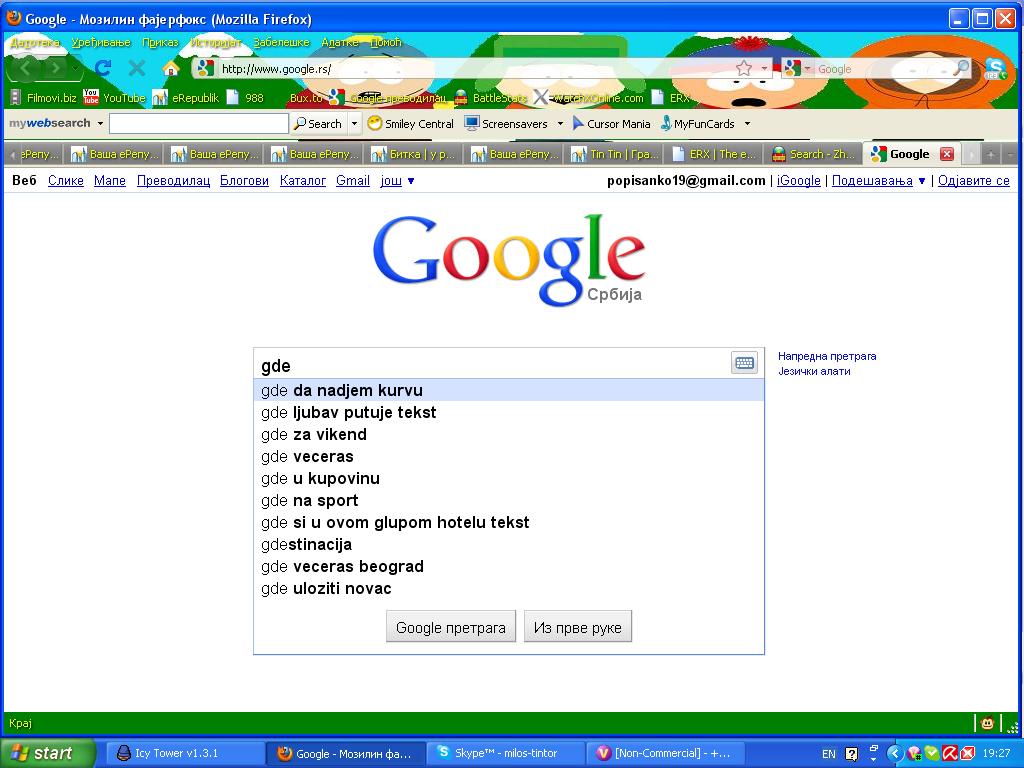Open the Gmail link
The image size is (1024, 768).
353,181
